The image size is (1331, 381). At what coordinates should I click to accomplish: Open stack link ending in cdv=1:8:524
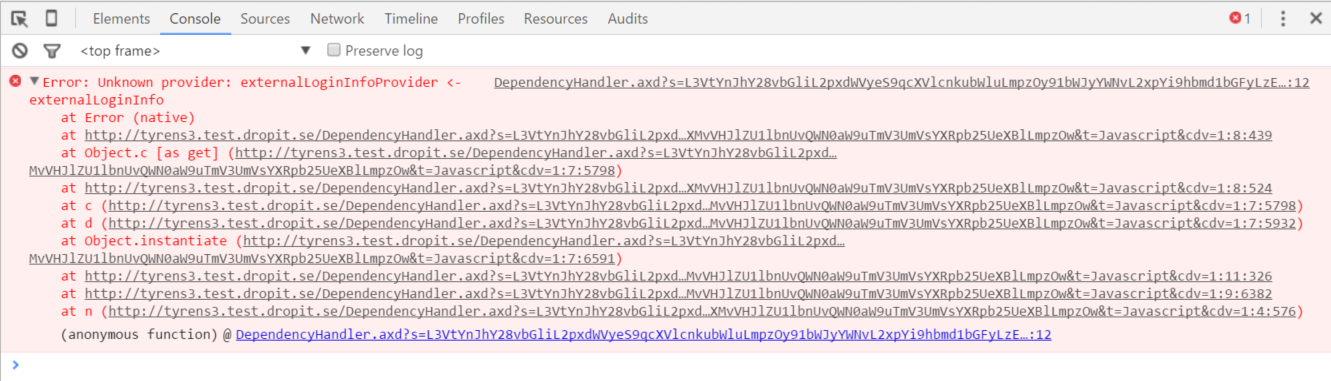click(678, 187)
